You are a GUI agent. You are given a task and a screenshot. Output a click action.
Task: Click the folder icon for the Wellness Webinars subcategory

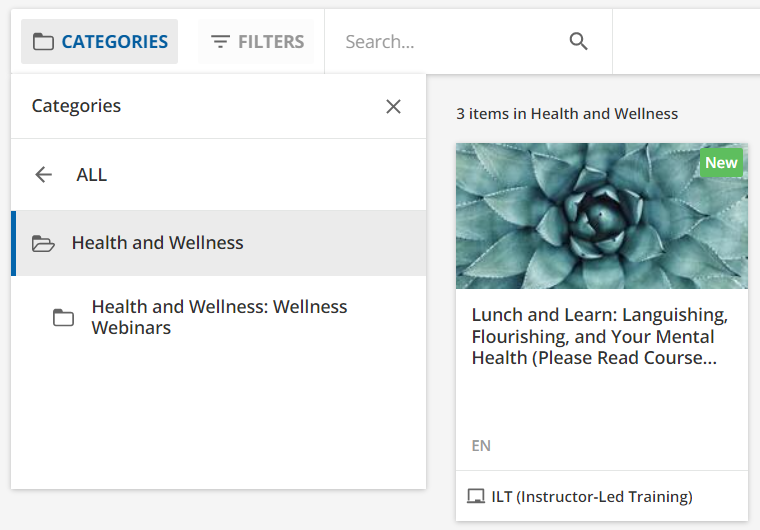click(63, 318)
